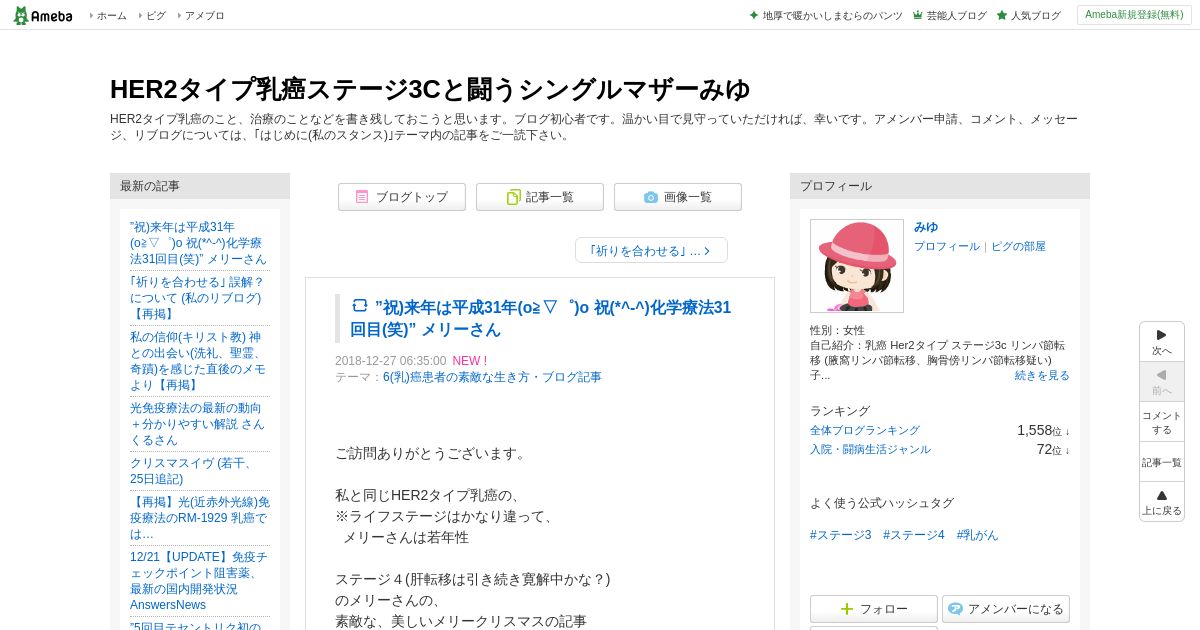
Task: Open hashtag #ステージ3
Action: coord(841,535)
